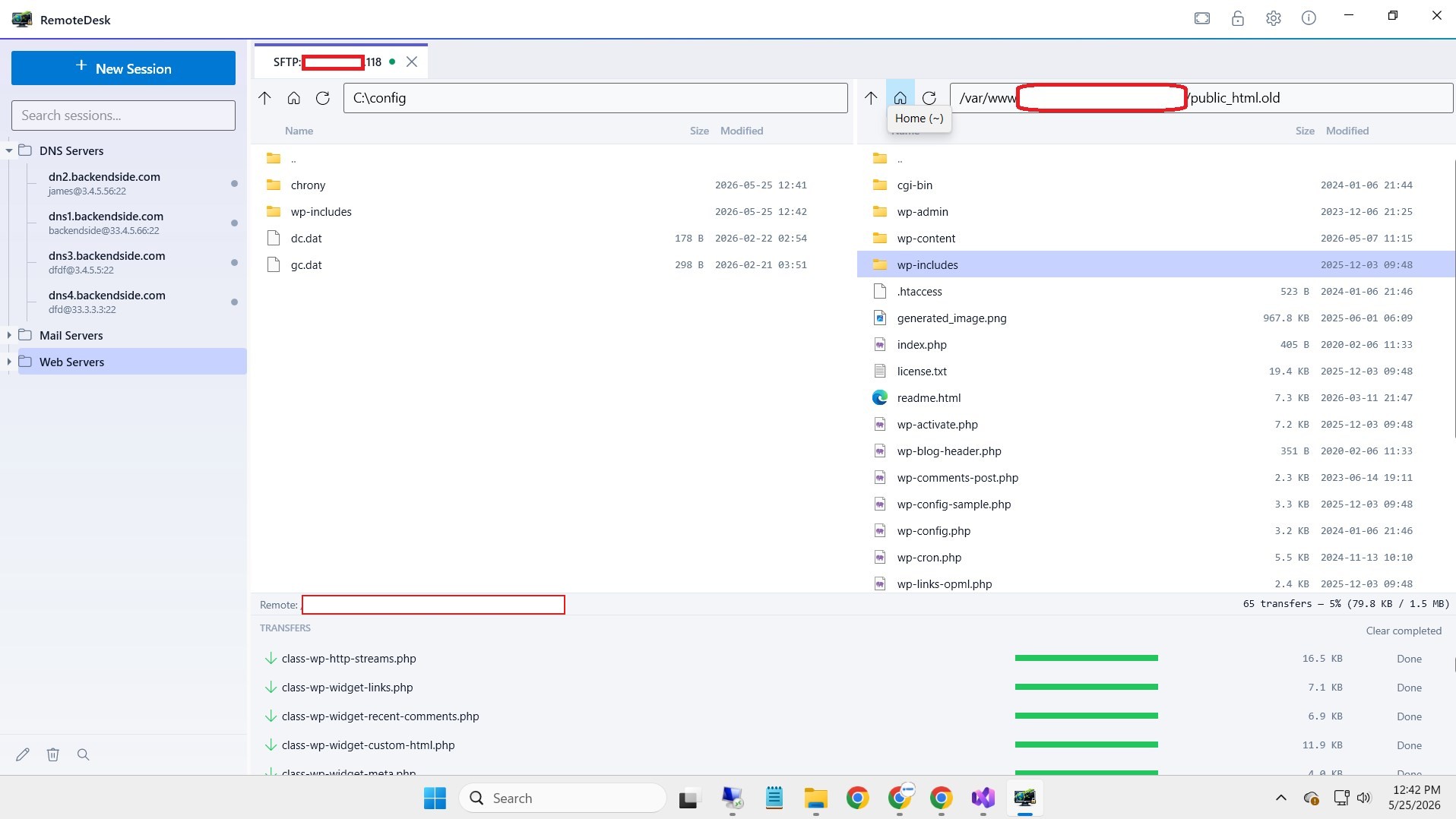1456x819 pixels.
Task: Click the lock icon in title bar
Action: 1237,18
